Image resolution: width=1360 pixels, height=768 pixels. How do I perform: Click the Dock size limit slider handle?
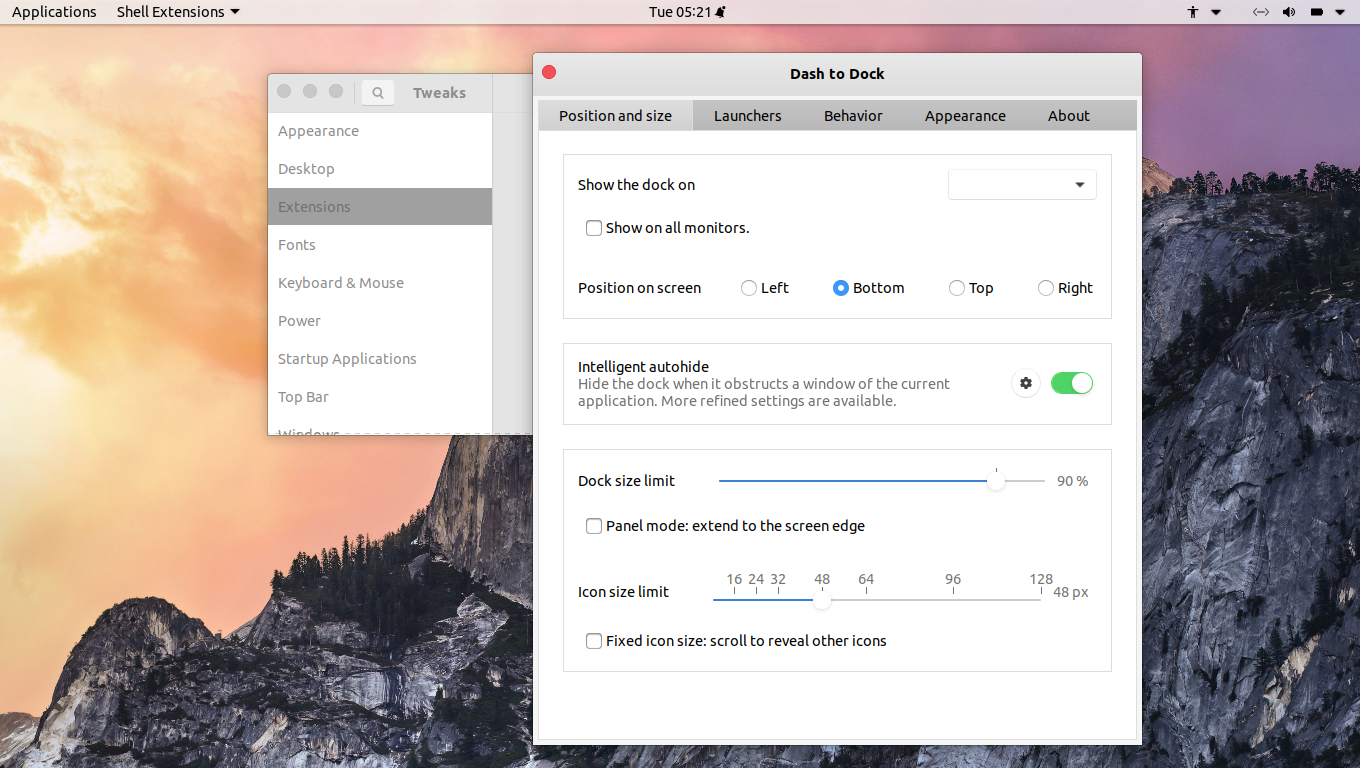tap(996, 481)
